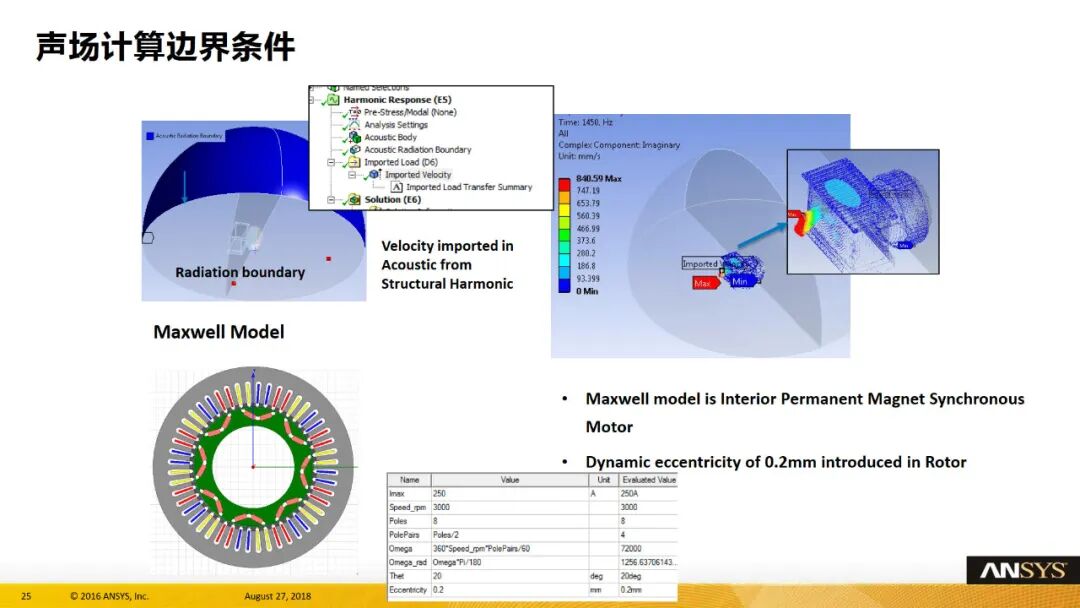Click legend value 653.79
Screen dimensions: 1080x608
tap(588, 203)
